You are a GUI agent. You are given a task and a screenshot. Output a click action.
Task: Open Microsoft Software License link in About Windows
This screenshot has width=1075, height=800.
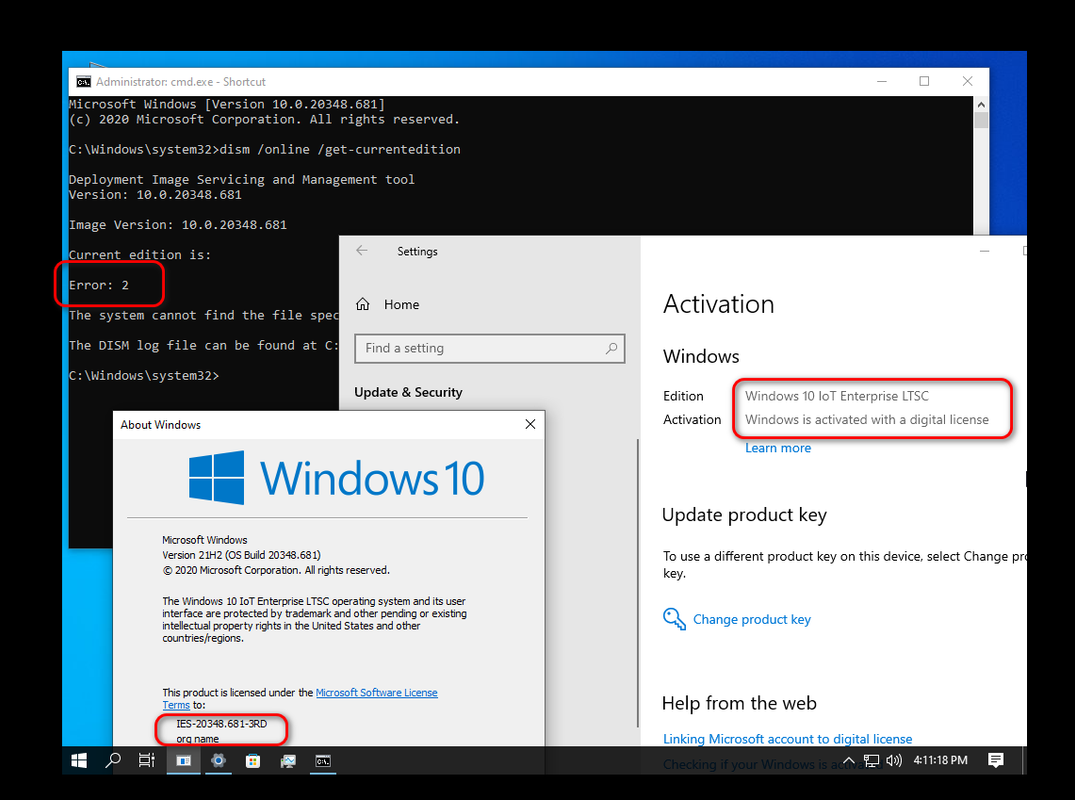click(376, 692)
